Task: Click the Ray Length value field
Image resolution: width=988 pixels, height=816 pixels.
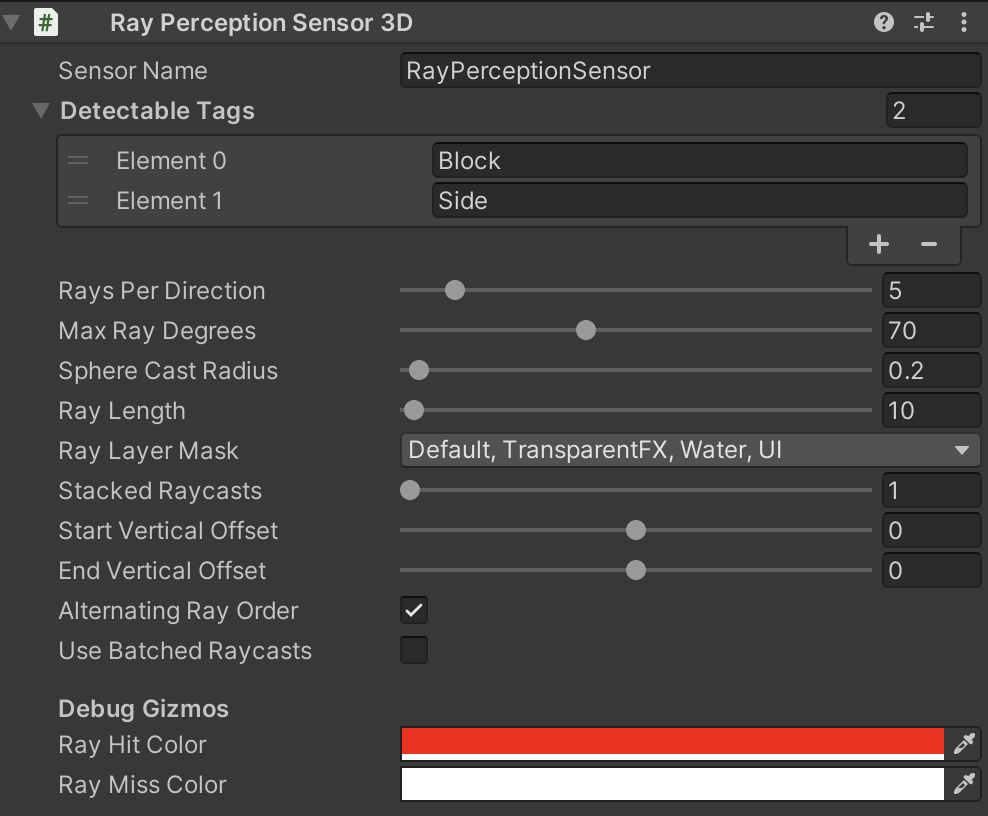Action: click(x=931, y=410)
